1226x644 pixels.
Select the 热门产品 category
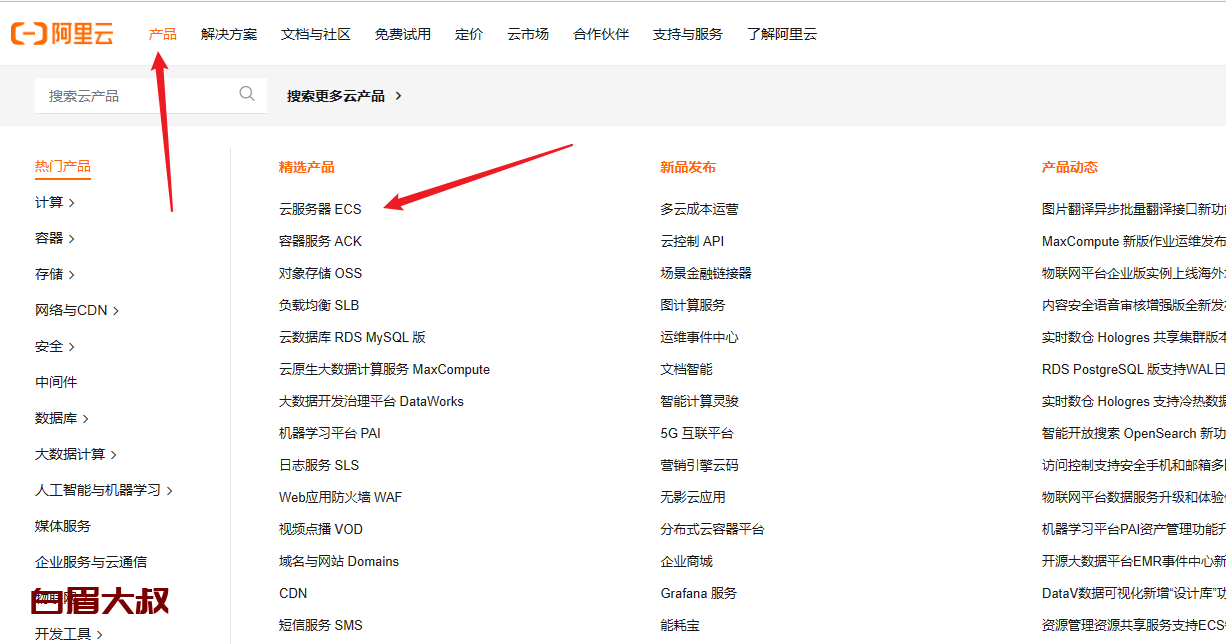click(x=63, y=166)
